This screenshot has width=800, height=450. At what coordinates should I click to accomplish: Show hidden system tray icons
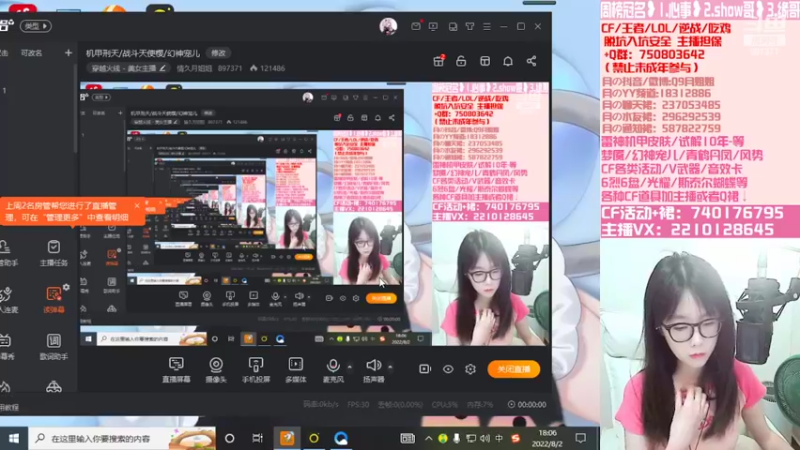[x=429, y=438]
